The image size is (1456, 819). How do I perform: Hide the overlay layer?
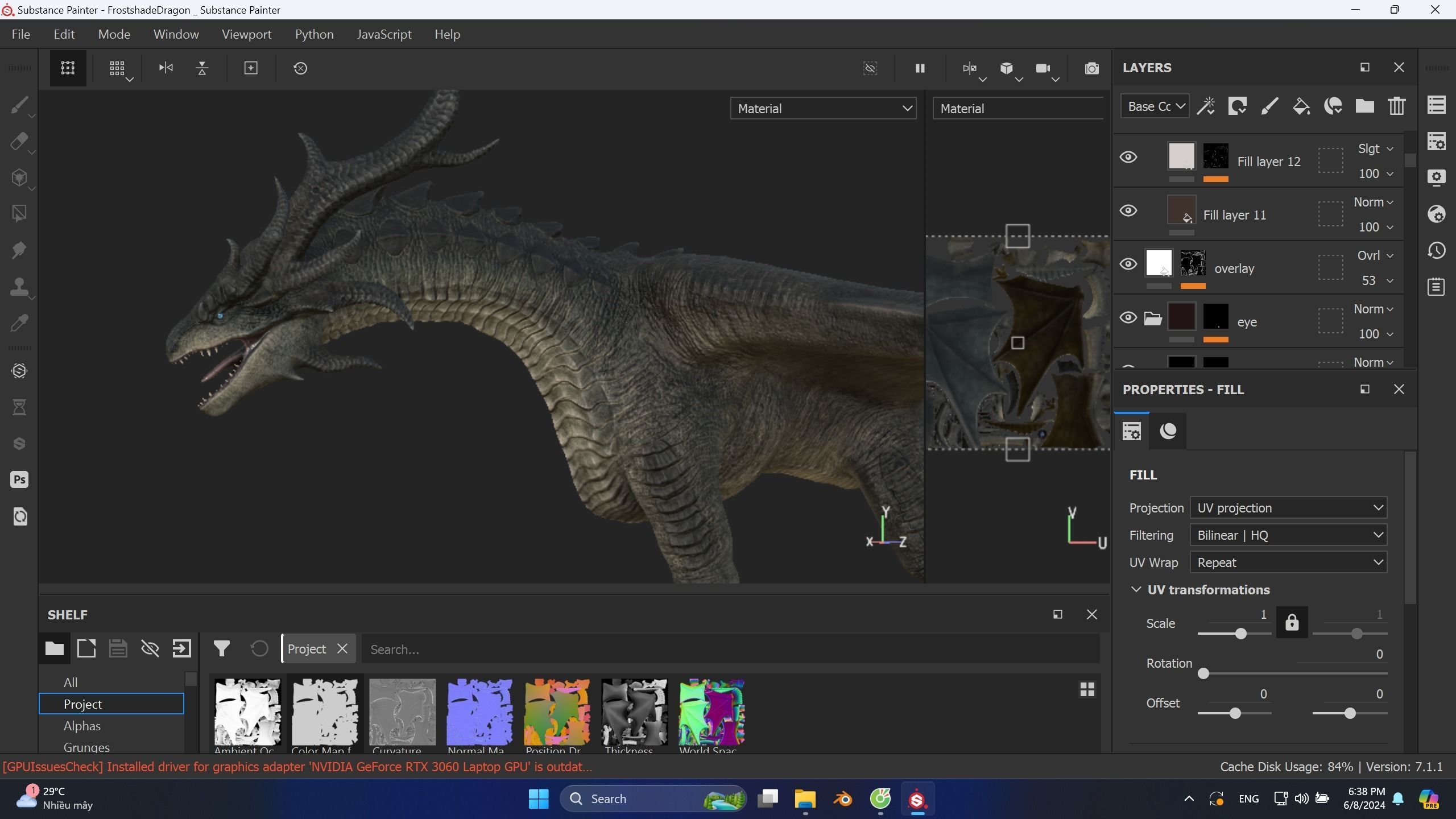[1128, 264]
